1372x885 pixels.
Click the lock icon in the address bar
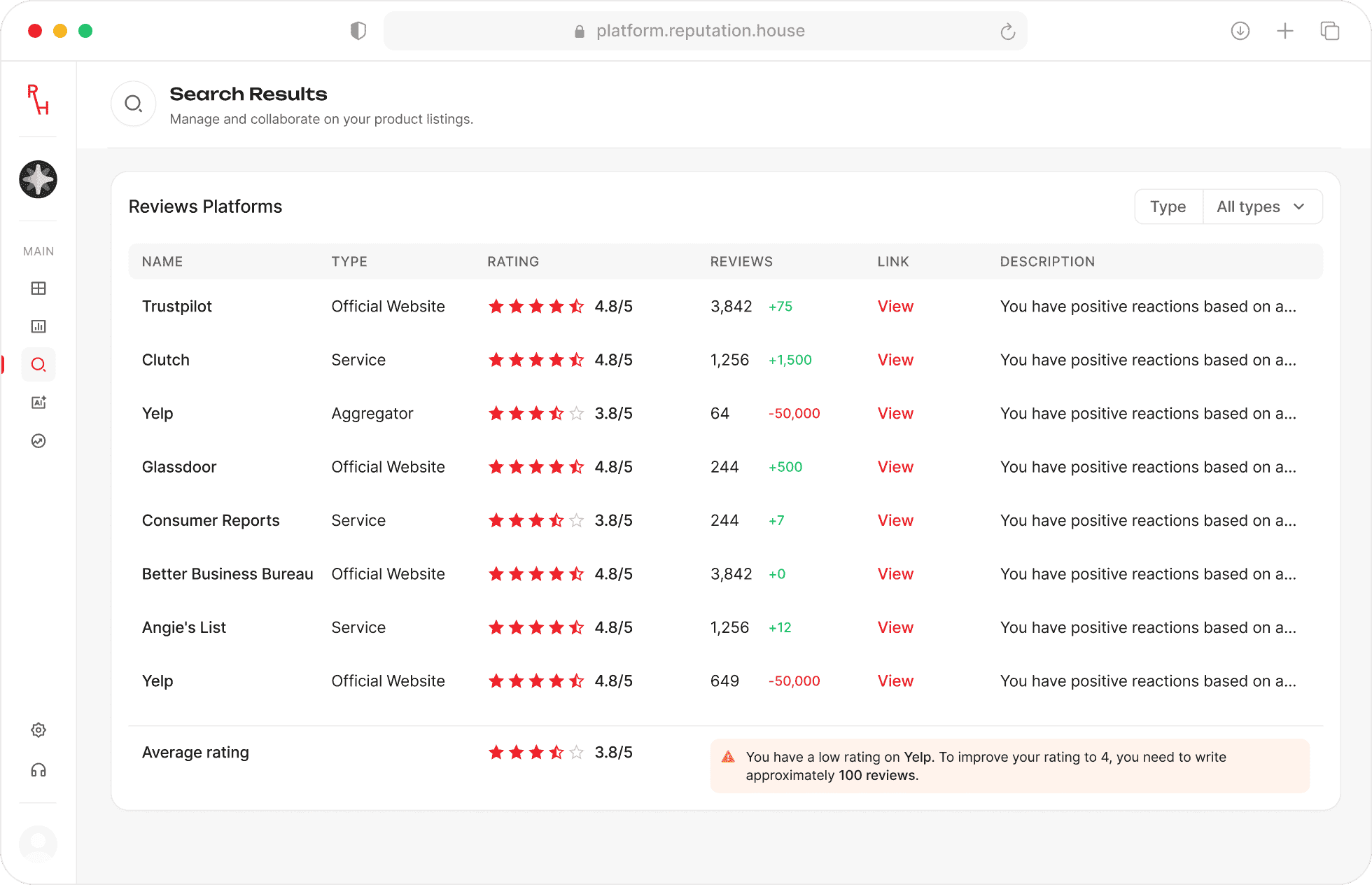[x=579, y=32]
